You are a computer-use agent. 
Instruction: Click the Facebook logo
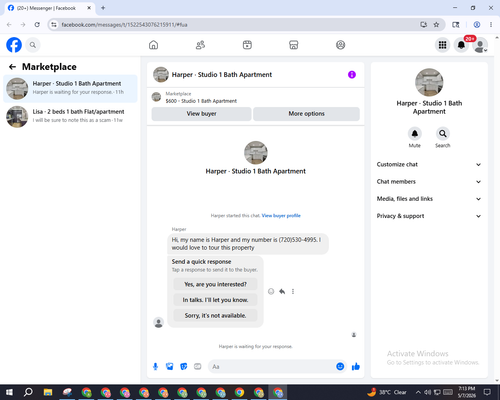pos(14,45)
